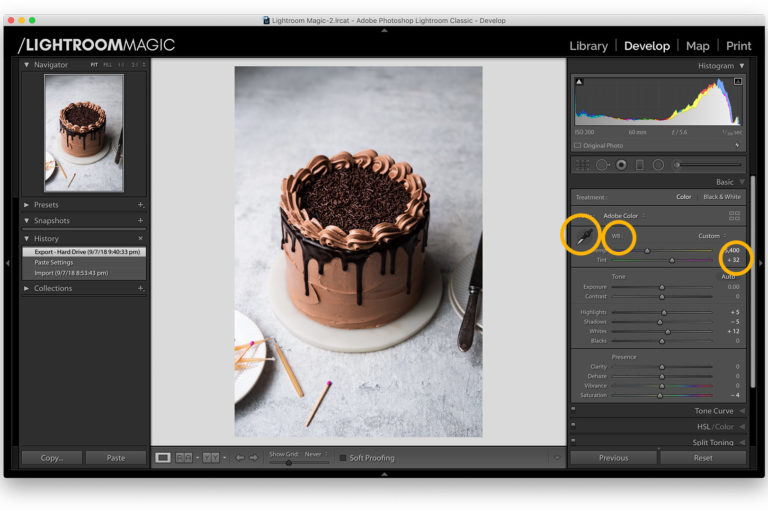Select Import history step

[x=84, y=273]
